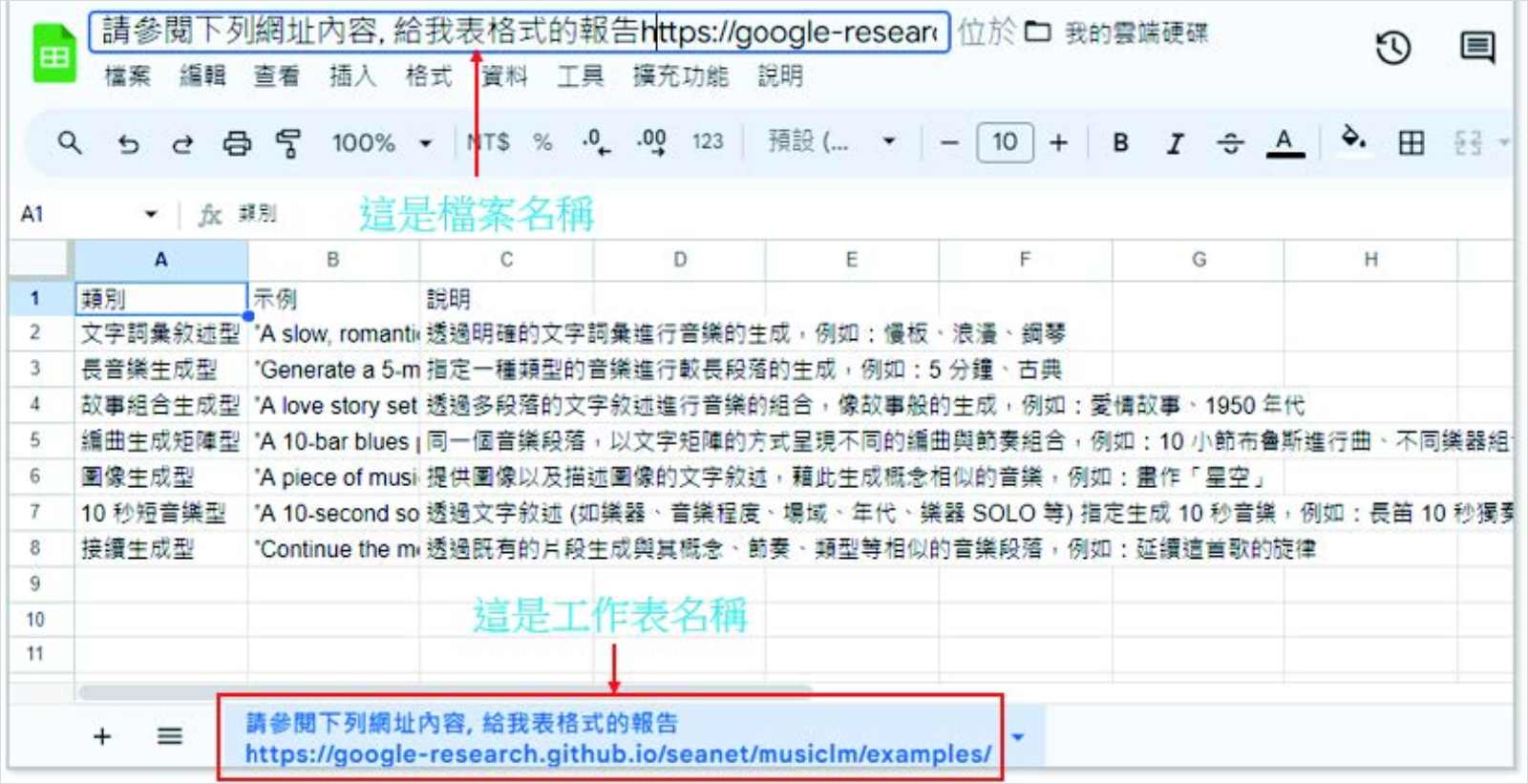This screenshot has height=784, width=1528.
Task: Open the 檔案 menu
Action: click(128, 76)
